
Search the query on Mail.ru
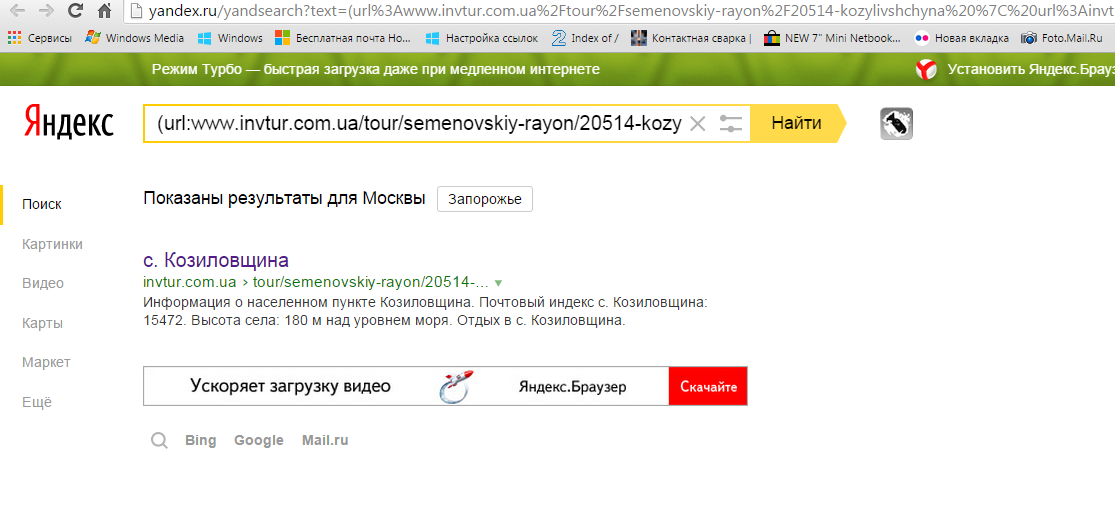[x=325, y=441]
